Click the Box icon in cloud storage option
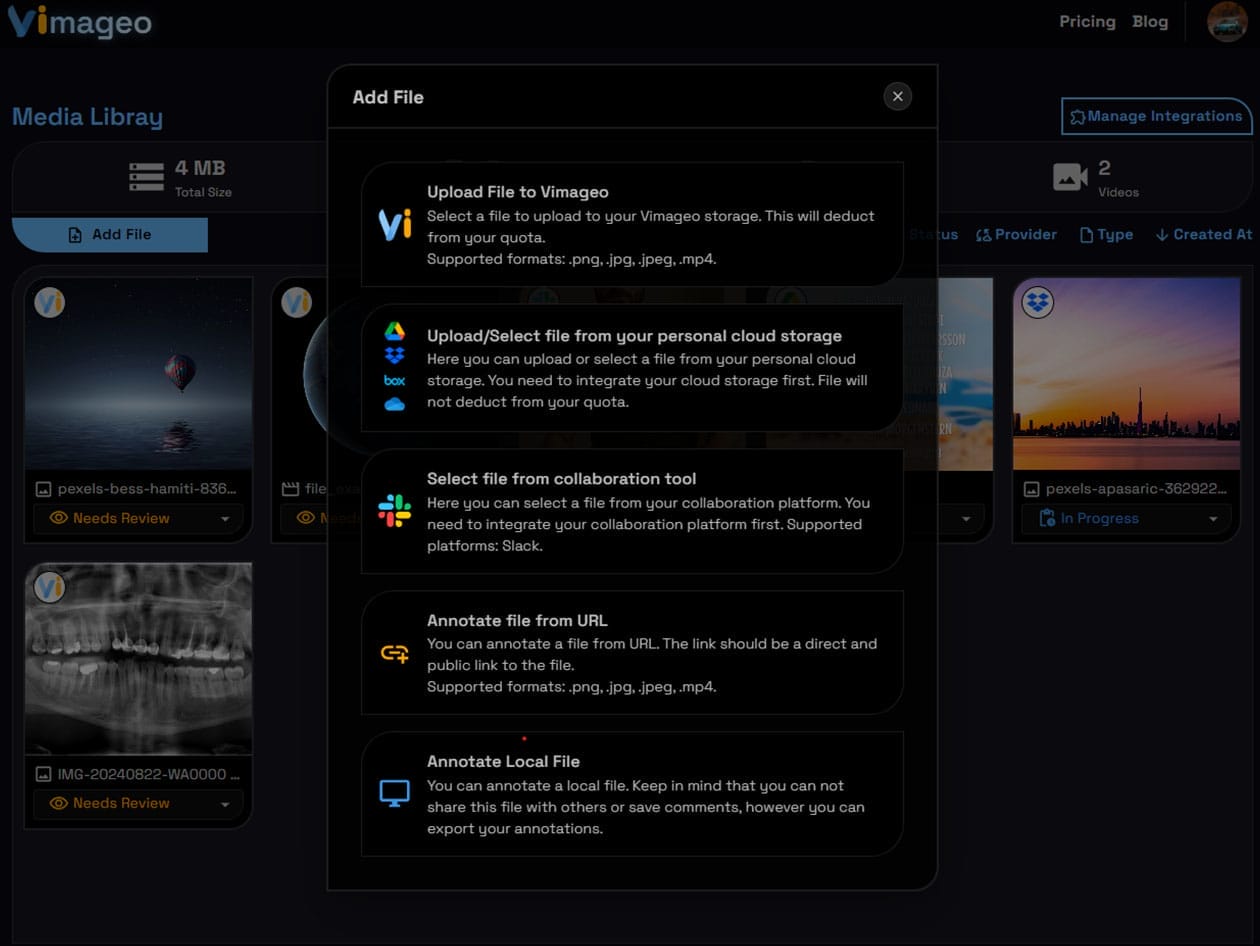The width and height of the screenshot is (1260, 946). pyautogui.click(x=394, y=380)
